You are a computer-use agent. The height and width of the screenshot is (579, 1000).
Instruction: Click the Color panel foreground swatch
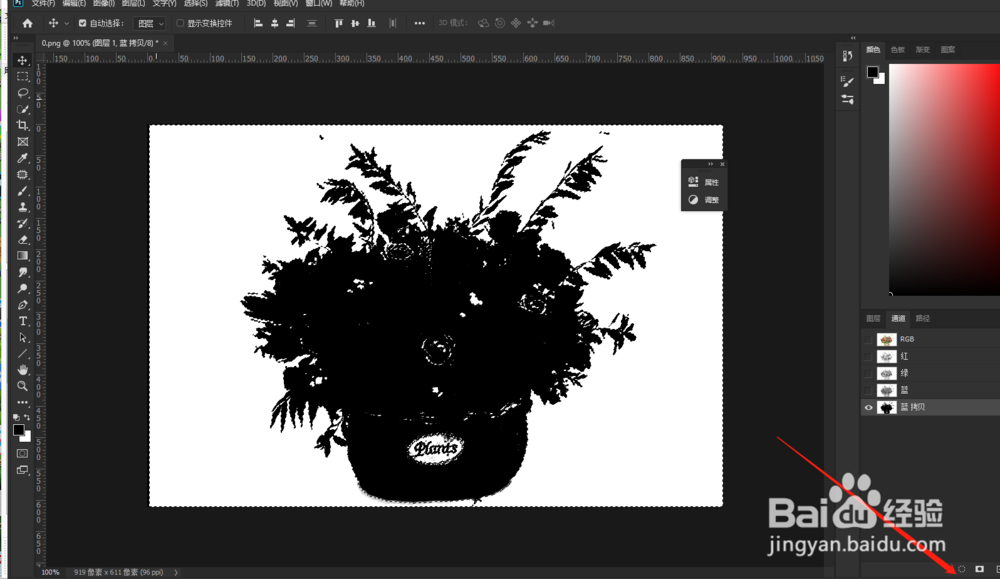click(872, 71)
